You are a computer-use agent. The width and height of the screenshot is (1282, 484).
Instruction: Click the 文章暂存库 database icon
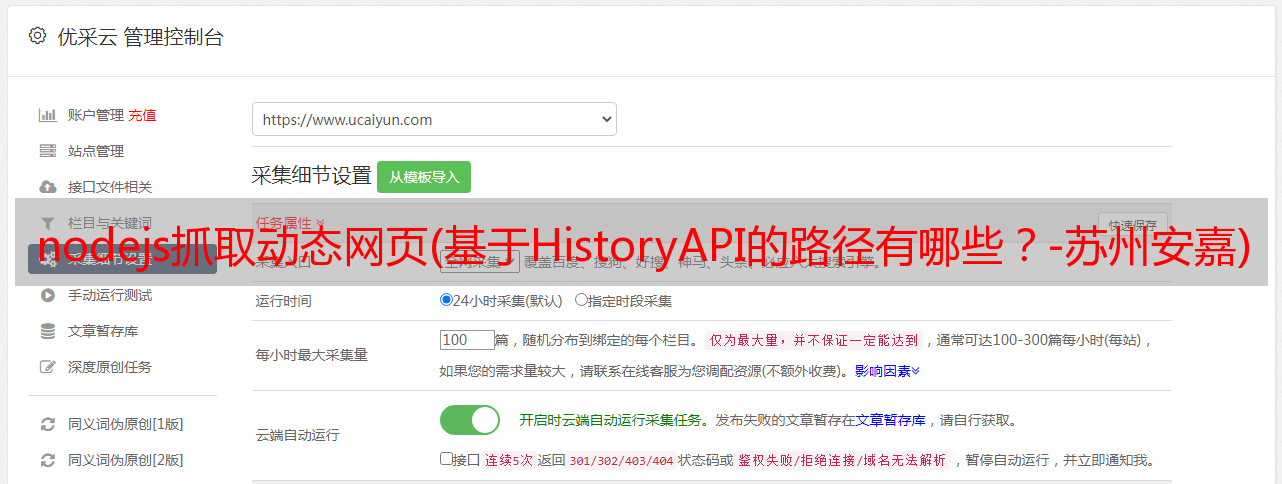point(47,331)
